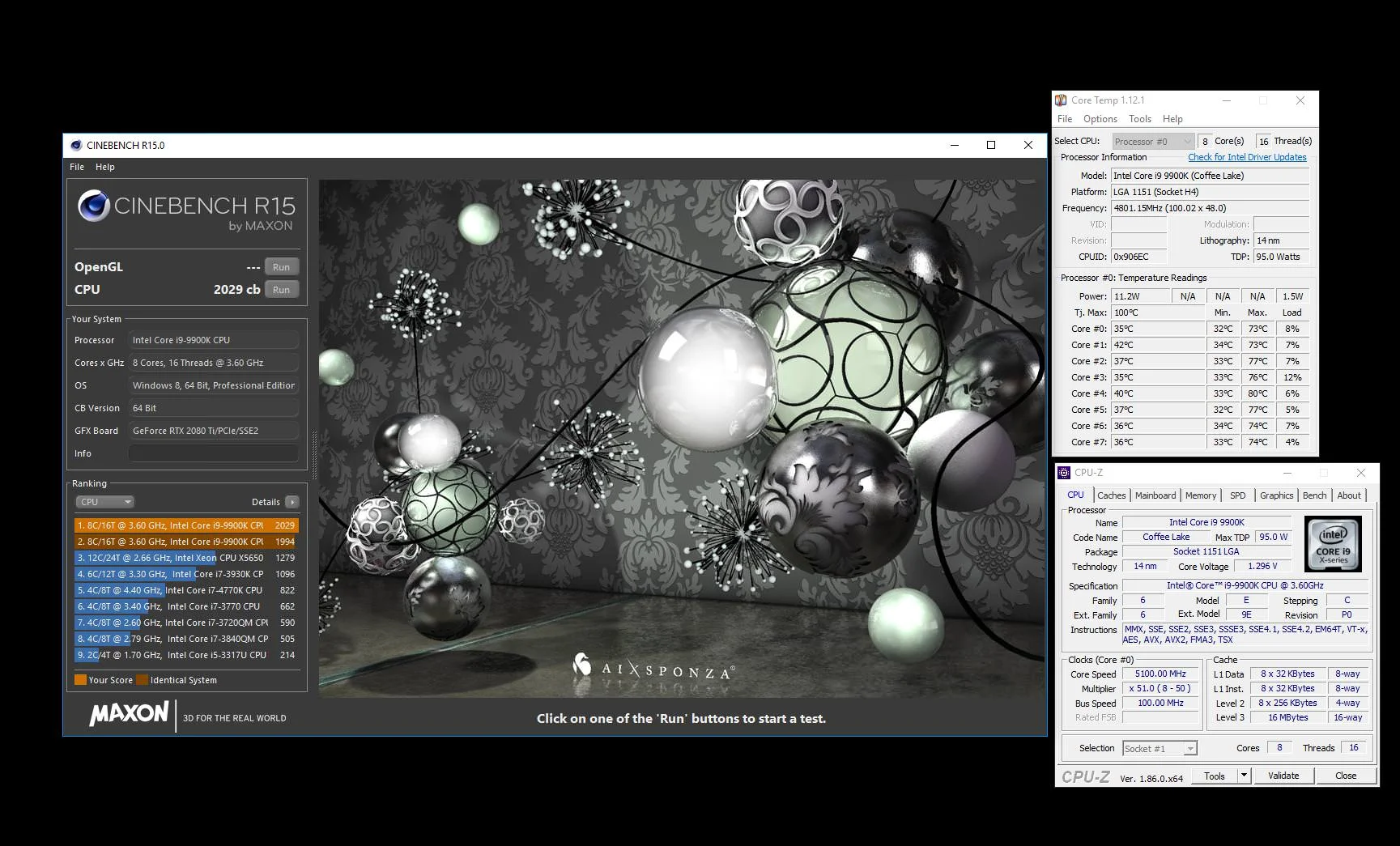Expand the Tools dropdown arrow in CPU-Z
1400x846 pixels.
(1245, 776)
